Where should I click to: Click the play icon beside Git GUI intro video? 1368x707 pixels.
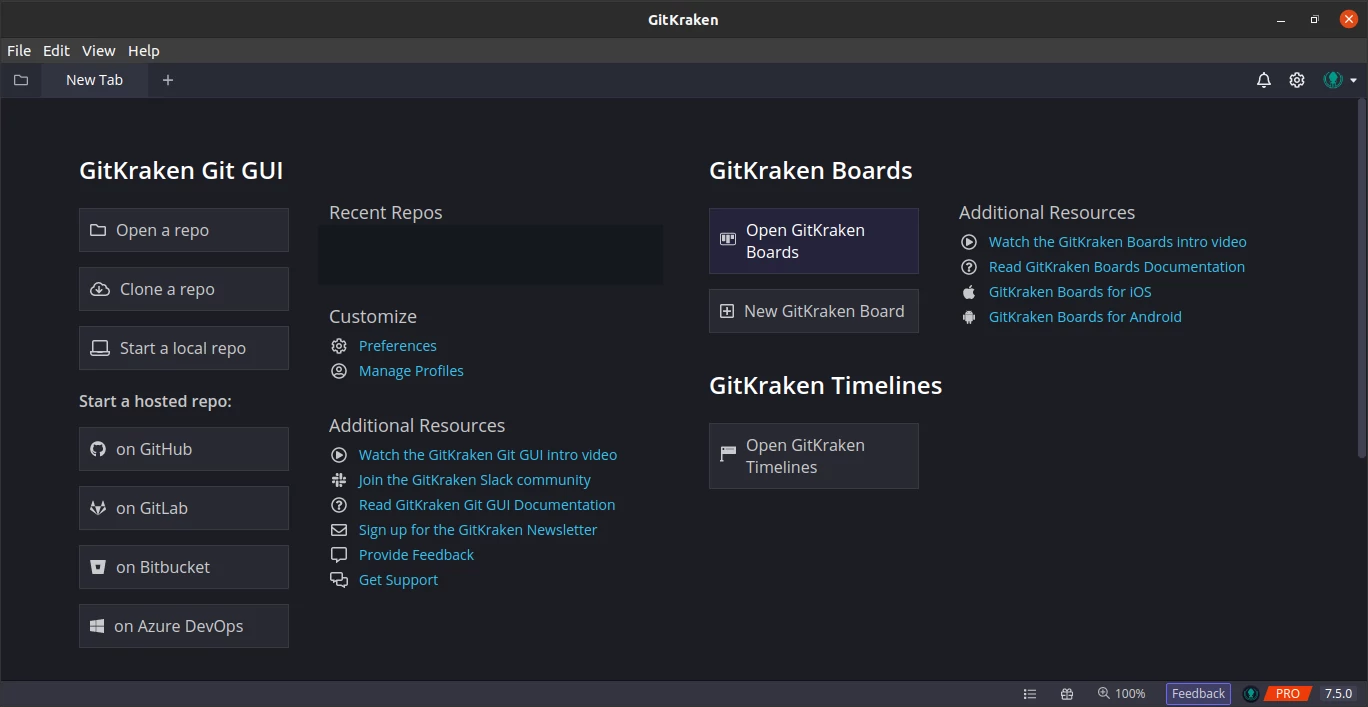point(339,455)
